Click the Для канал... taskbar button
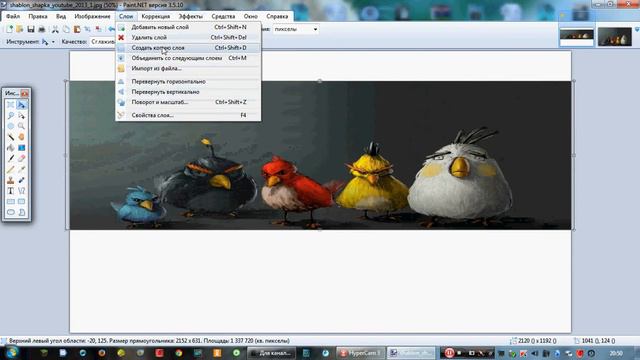 pos(271,353)
